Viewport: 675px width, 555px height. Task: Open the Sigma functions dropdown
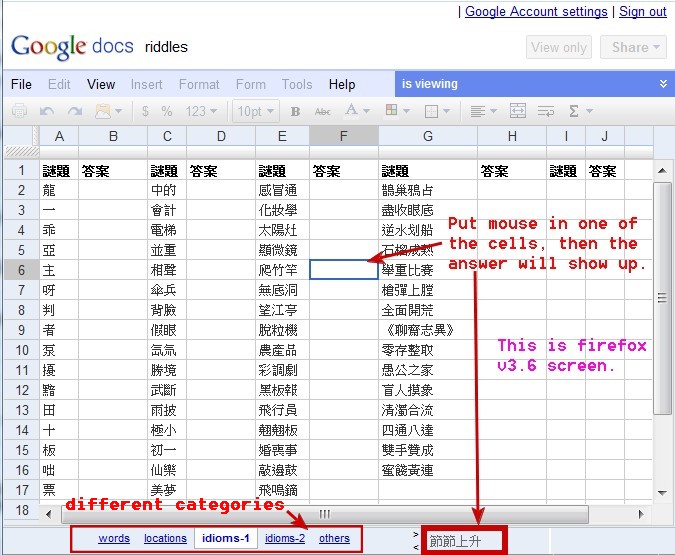tap(581, 111)
